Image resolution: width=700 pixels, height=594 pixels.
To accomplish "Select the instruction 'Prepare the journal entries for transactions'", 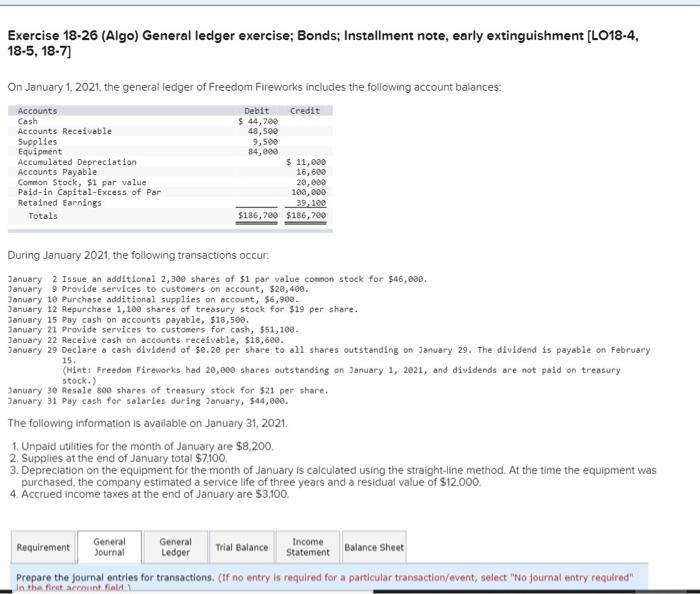I will (x=116, y=577).
